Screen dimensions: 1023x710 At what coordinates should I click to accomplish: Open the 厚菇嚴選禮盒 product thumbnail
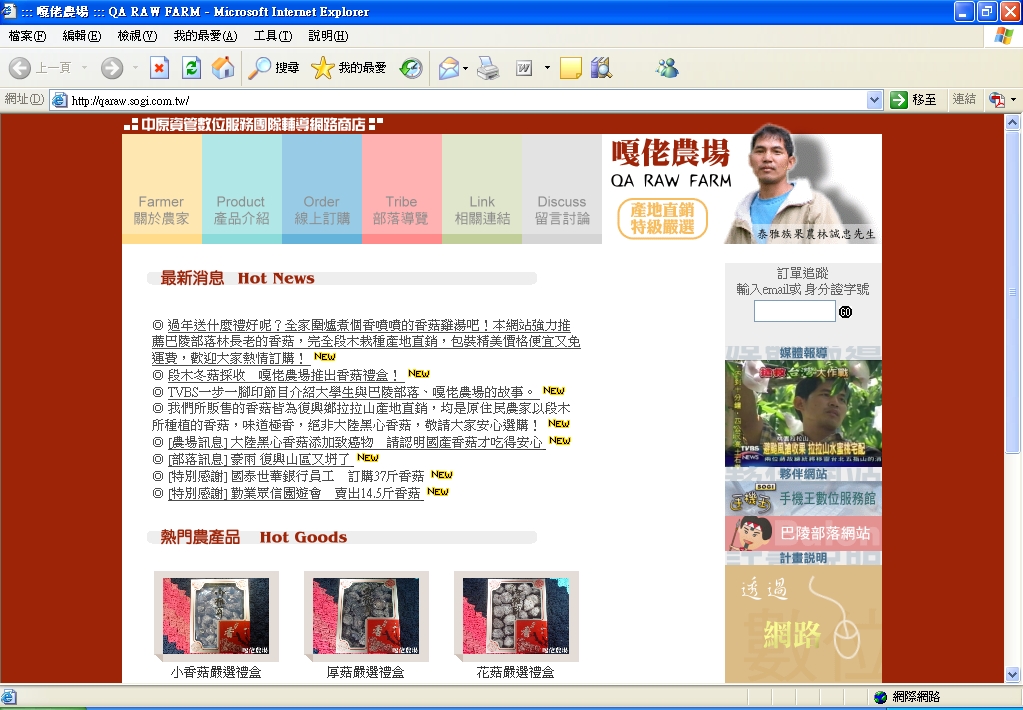click(366, 616)
